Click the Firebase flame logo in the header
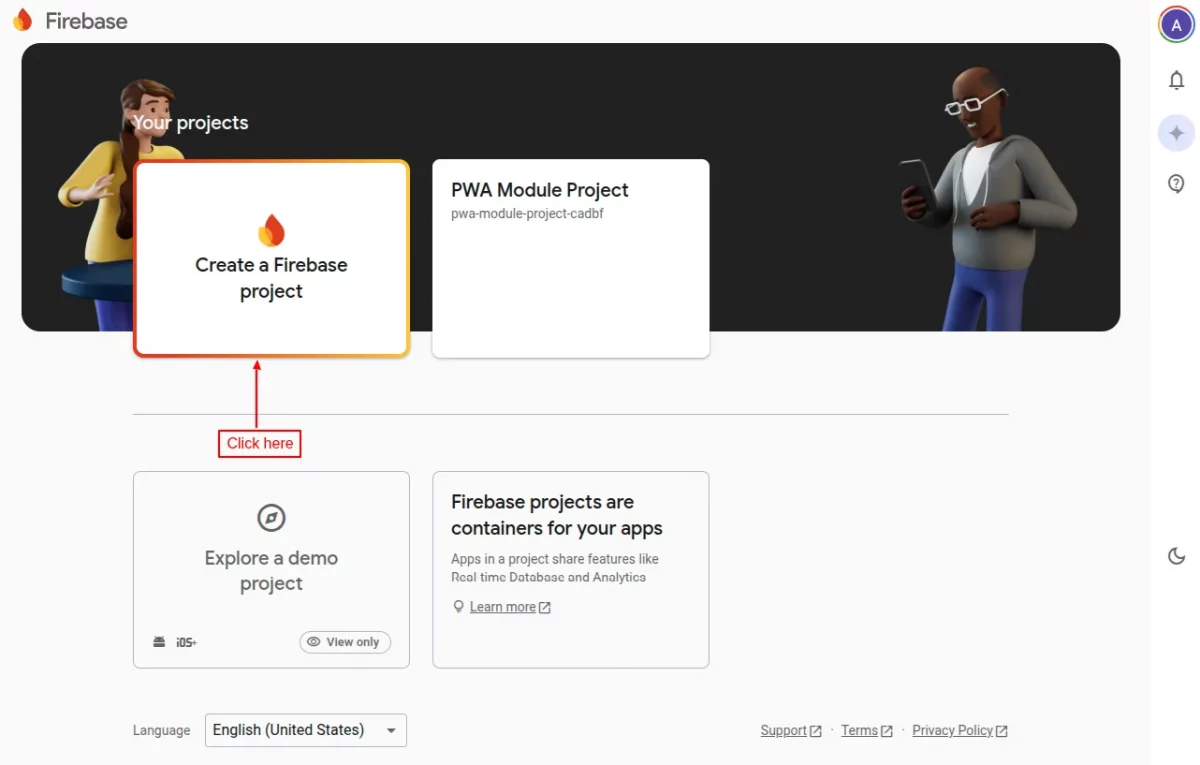Image resolution: width=1200 pixels, height=765 pixels. [x=22, y=20]
